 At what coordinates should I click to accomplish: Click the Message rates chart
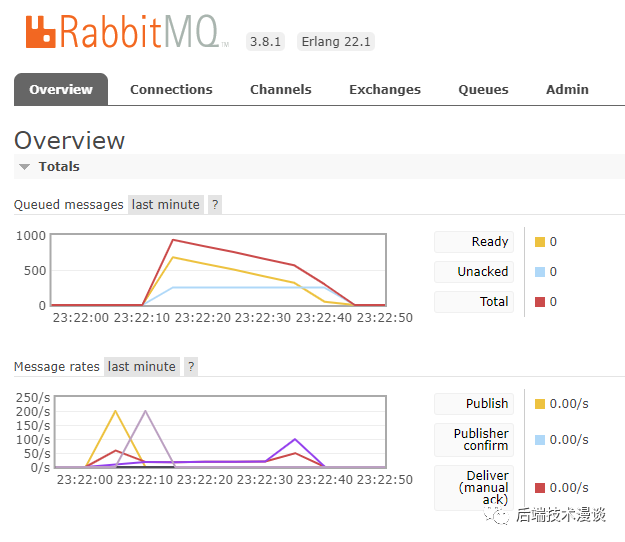(x=220, y=432)
